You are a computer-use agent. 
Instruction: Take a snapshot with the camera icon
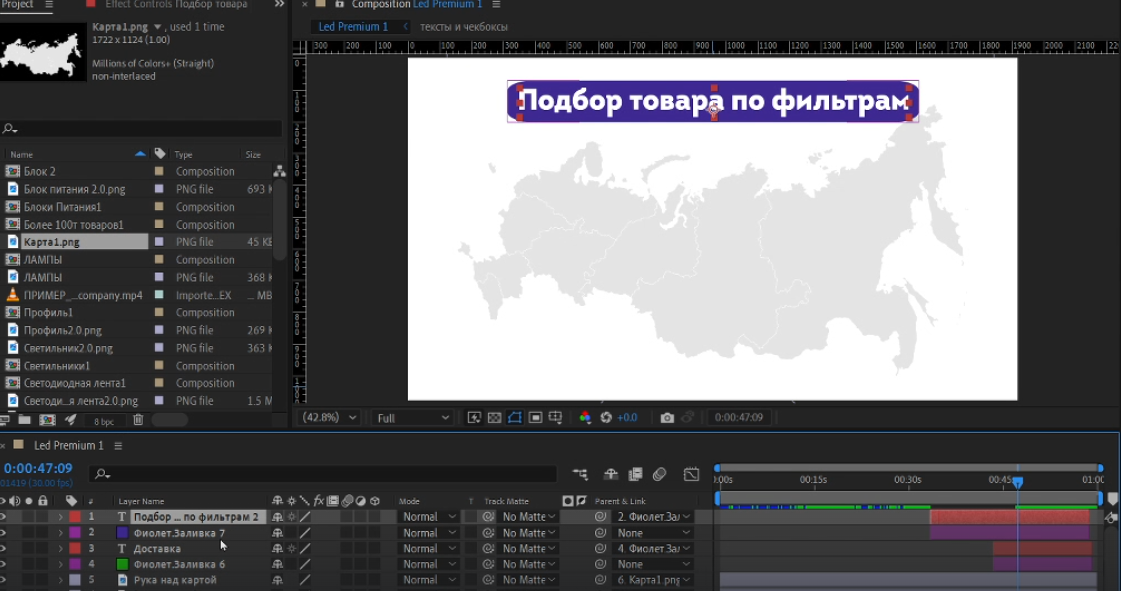pos(667,418)
